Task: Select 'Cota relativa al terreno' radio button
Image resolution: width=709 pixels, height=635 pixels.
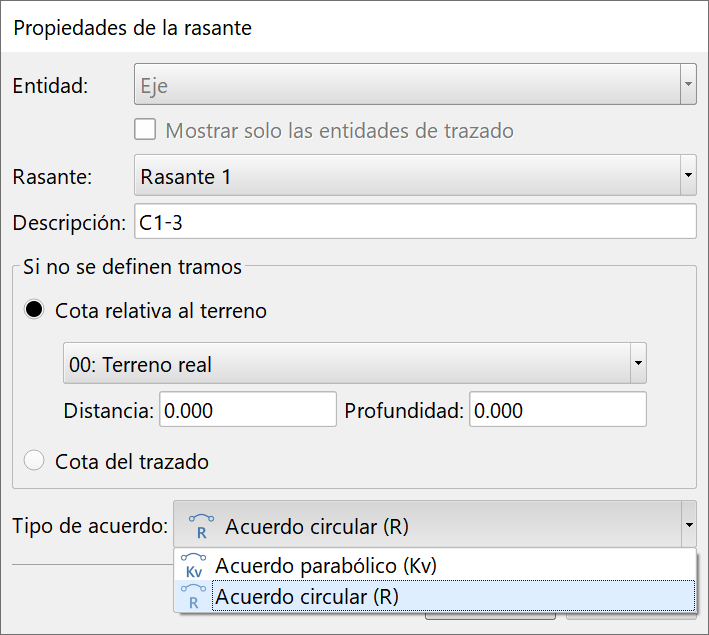Action: (x=34, y=310)
